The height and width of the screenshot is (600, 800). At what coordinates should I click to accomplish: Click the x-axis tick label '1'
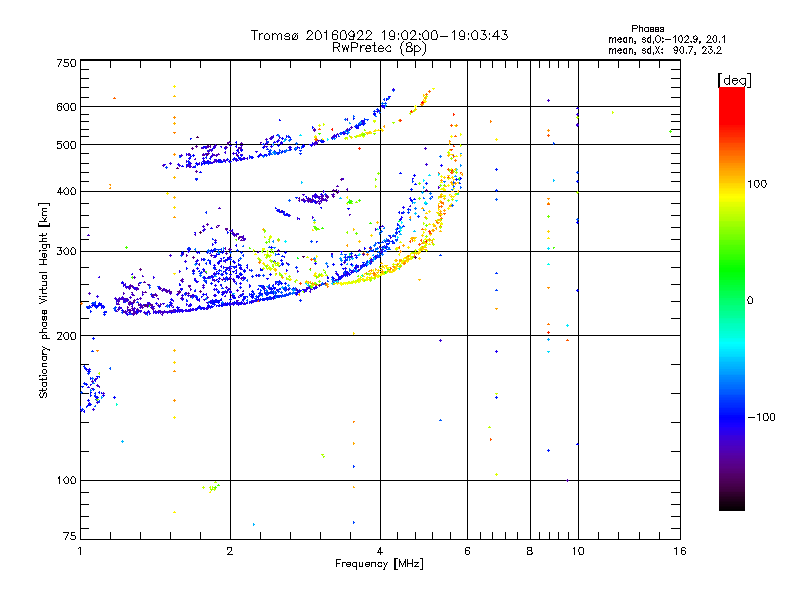(x=80, y=551)
